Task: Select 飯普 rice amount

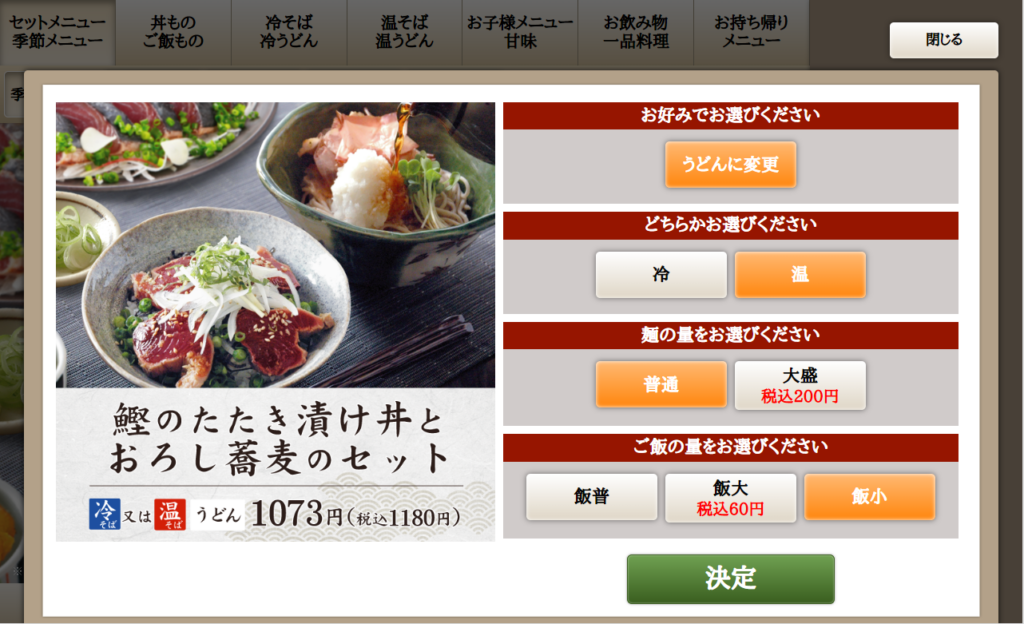Action: pyautogui.click(x=592, y=497)
